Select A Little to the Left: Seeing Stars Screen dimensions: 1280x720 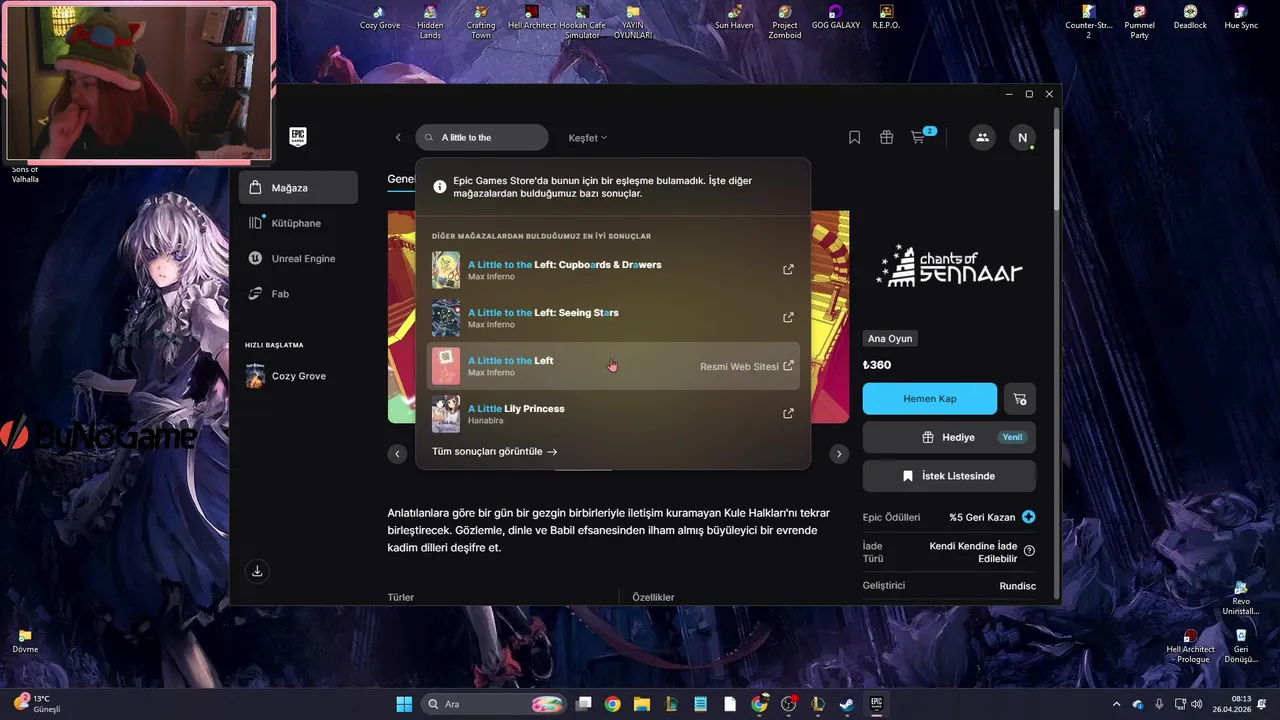click(613, 318)
